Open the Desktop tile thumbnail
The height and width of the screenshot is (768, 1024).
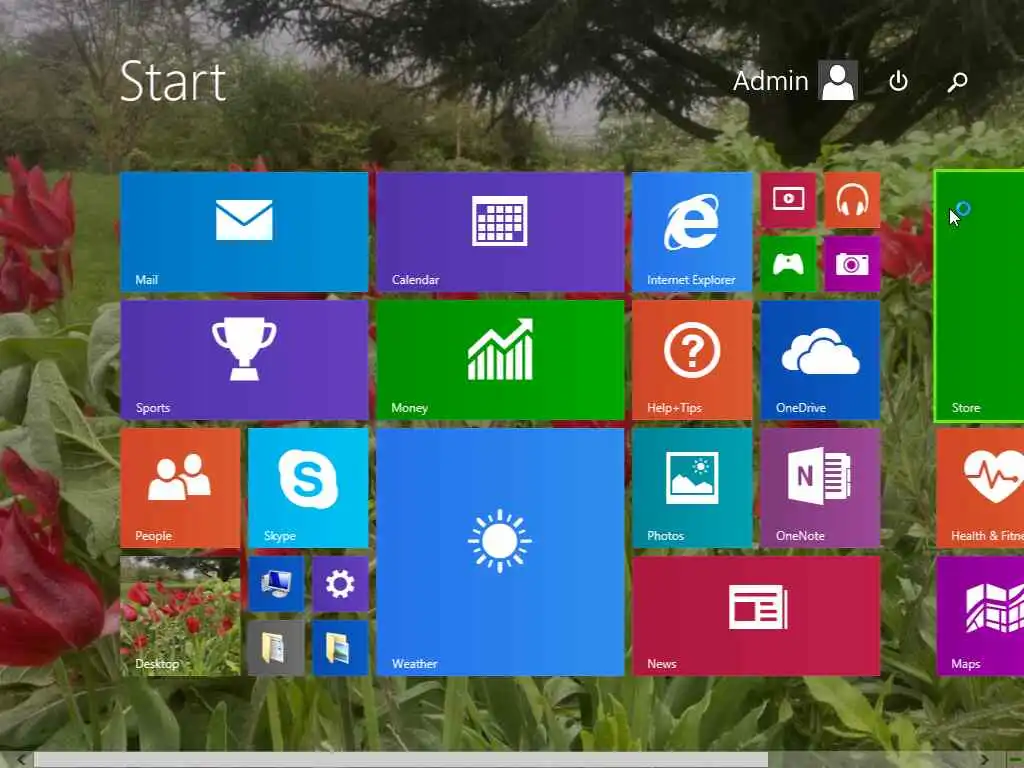tap(180, 616)
